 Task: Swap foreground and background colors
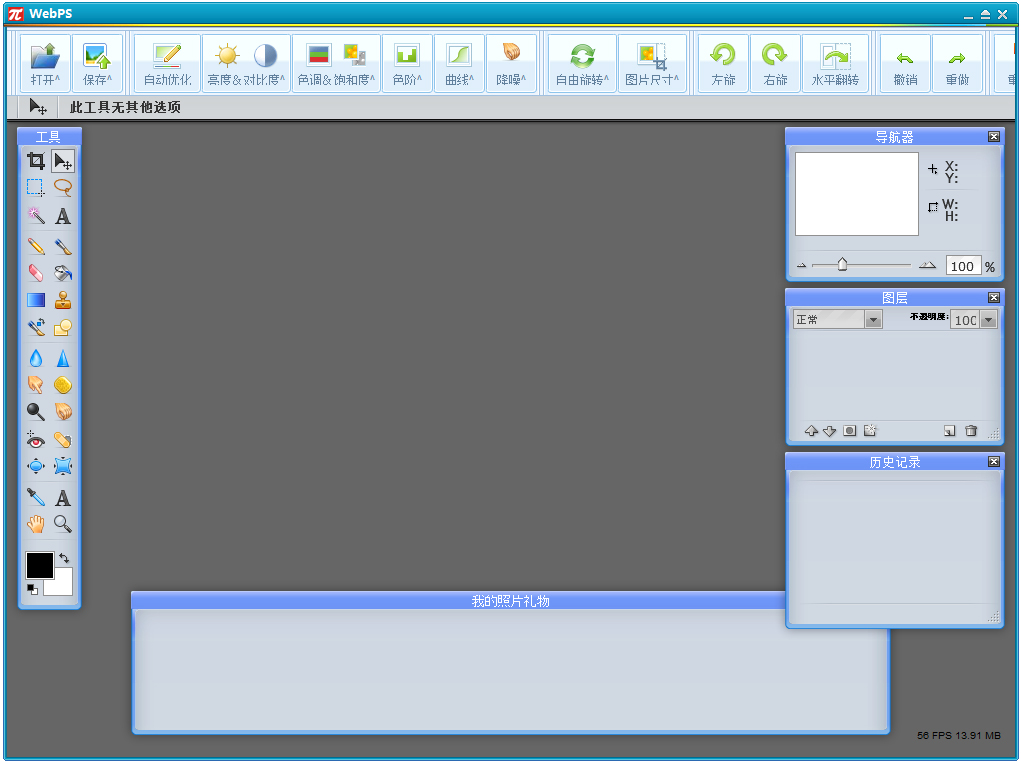pos(65,558)
